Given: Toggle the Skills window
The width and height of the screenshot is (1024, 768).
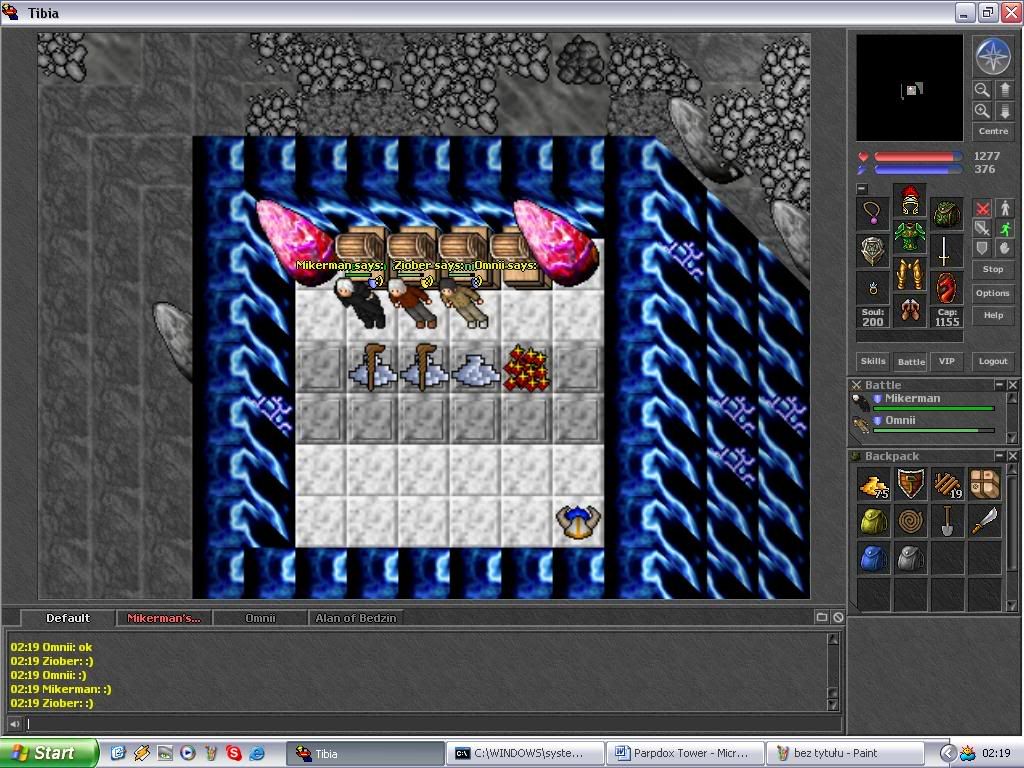Looking at the screenshot, I should click(873, 361).
